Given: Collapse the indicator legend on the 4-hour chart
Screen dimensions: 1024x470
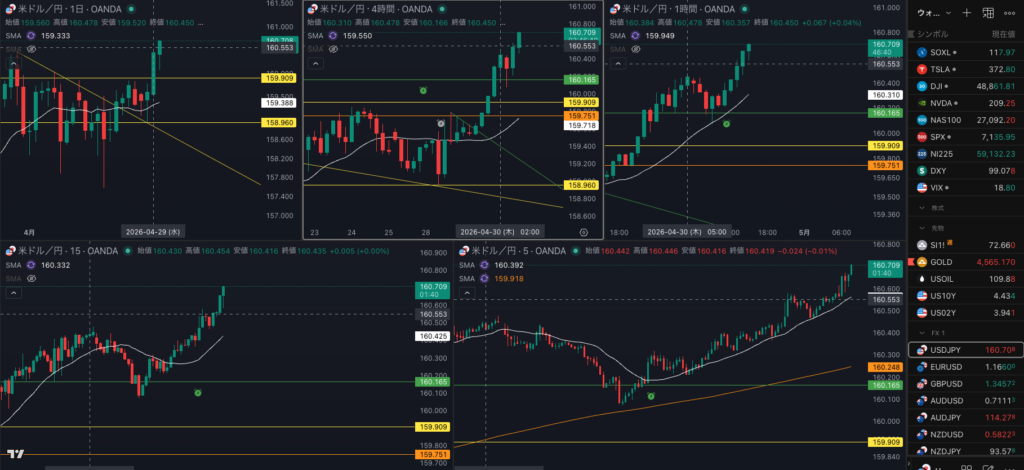Looking at the screenshot, I should coord(316,63).
